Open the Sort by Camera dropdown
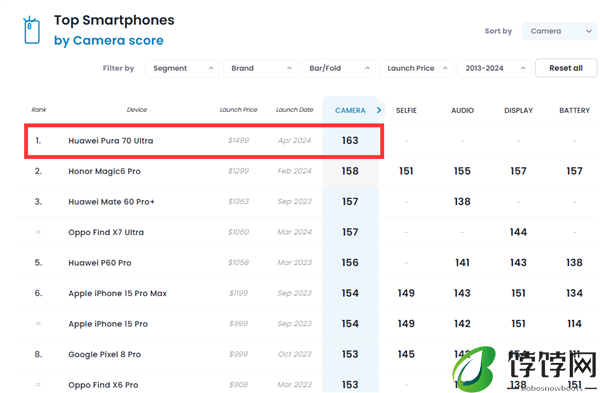The width and height of the screenshot is (600, 393). [x=559, y=31]
